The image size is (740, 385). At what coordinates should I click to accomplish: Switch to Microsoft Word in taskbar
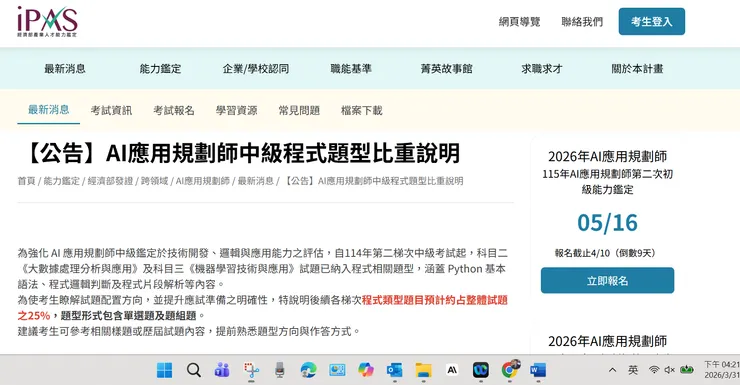(x=538, y=370)
